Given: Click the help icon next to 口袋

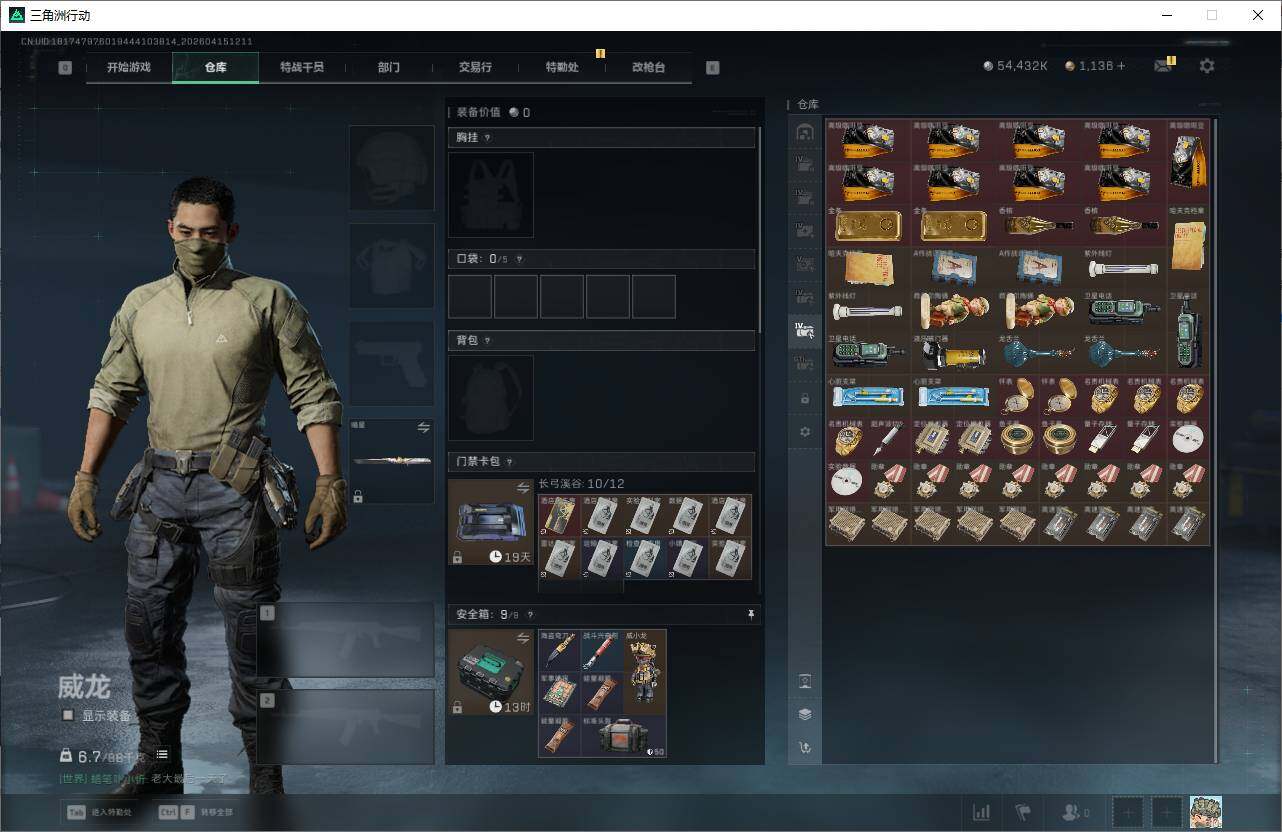Looking at the screenshot, I should click(x=519, y=259).
